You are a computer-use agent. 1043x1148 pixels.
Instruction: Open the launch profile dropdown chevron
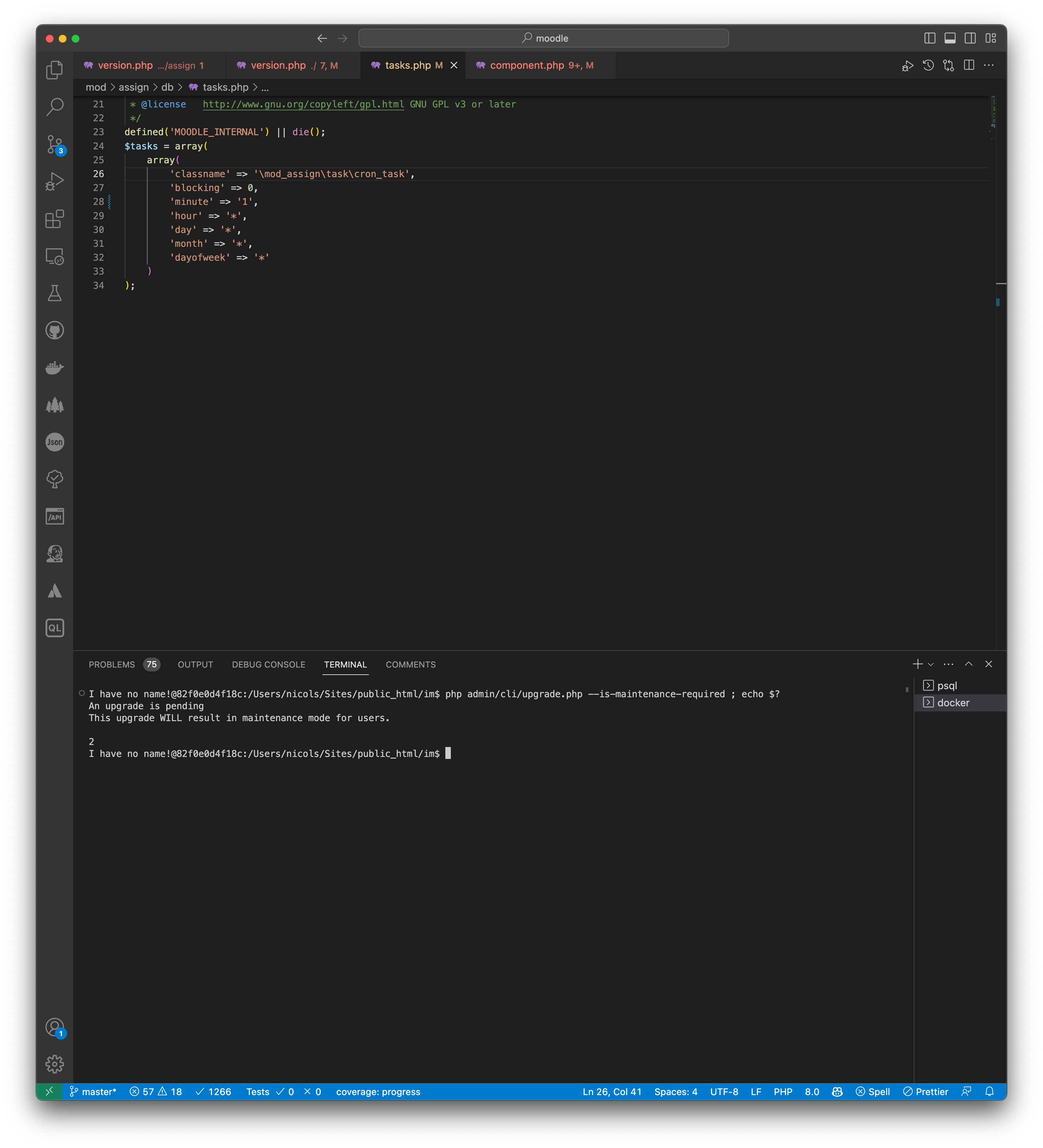pyautogui.click(x=931, y=664)
